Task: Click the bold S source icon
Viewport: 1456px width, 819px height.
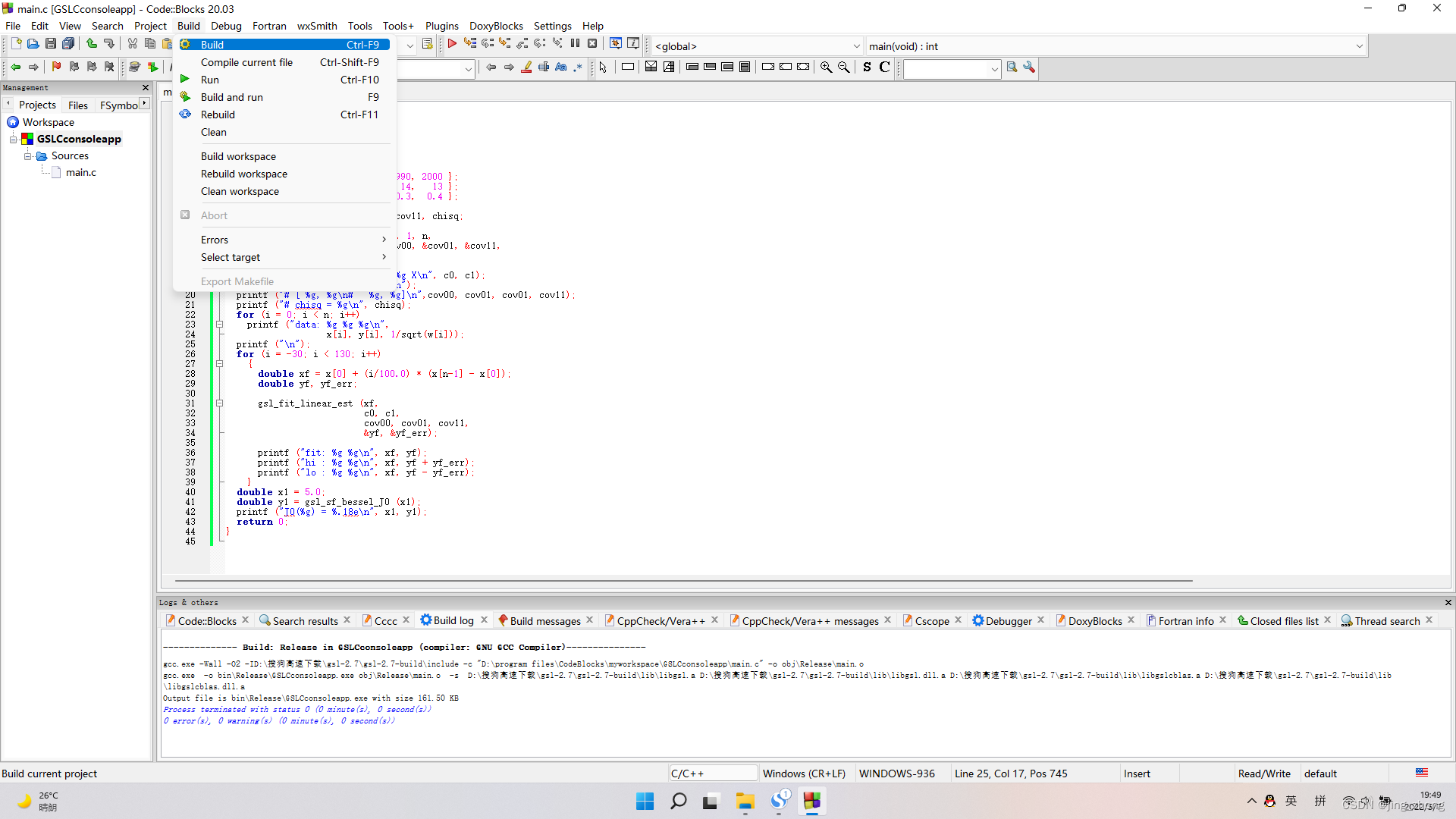Action: click(867, 67)
